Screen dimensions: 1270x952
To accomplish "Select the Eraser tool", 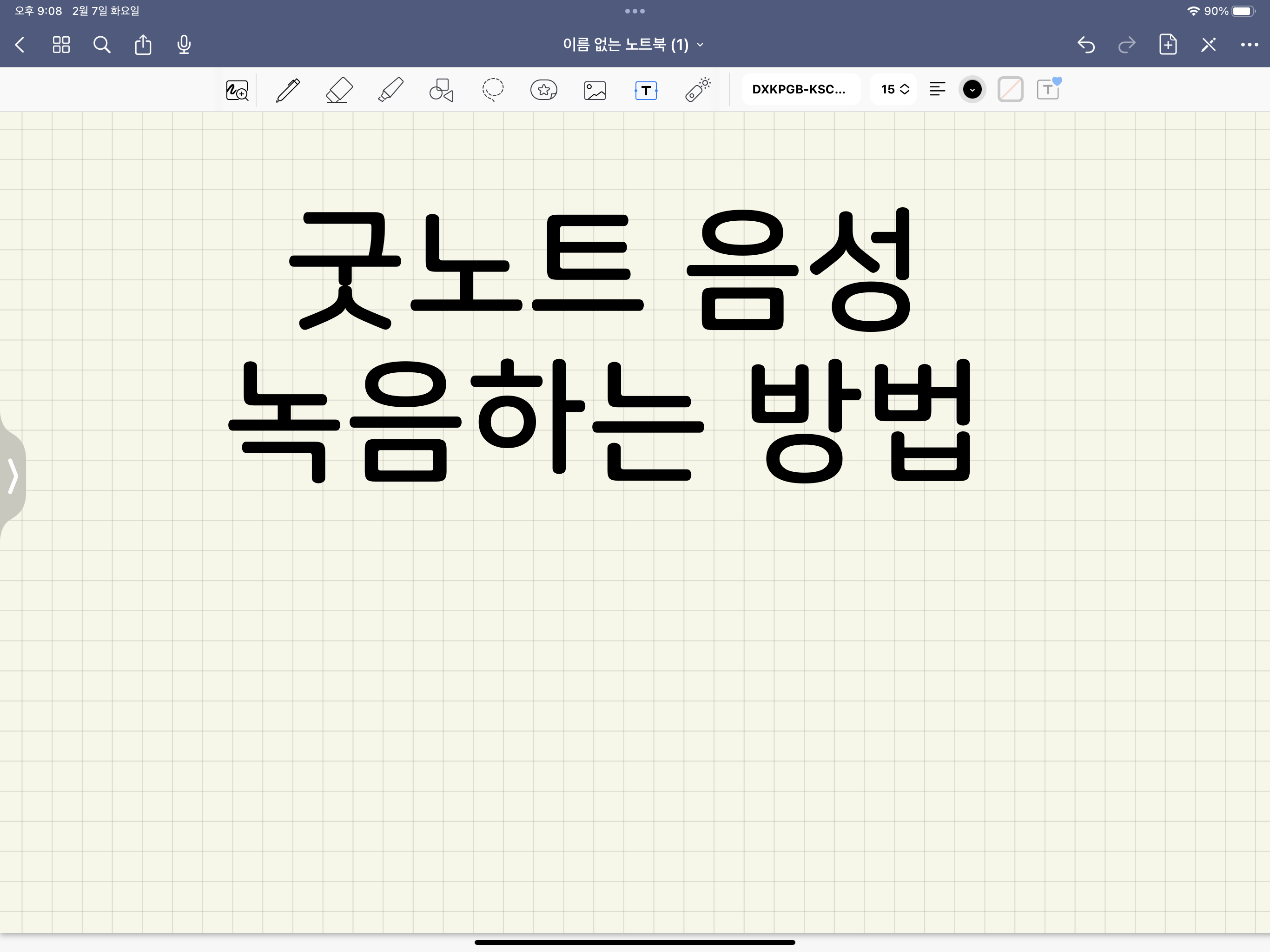I will 339,90.
